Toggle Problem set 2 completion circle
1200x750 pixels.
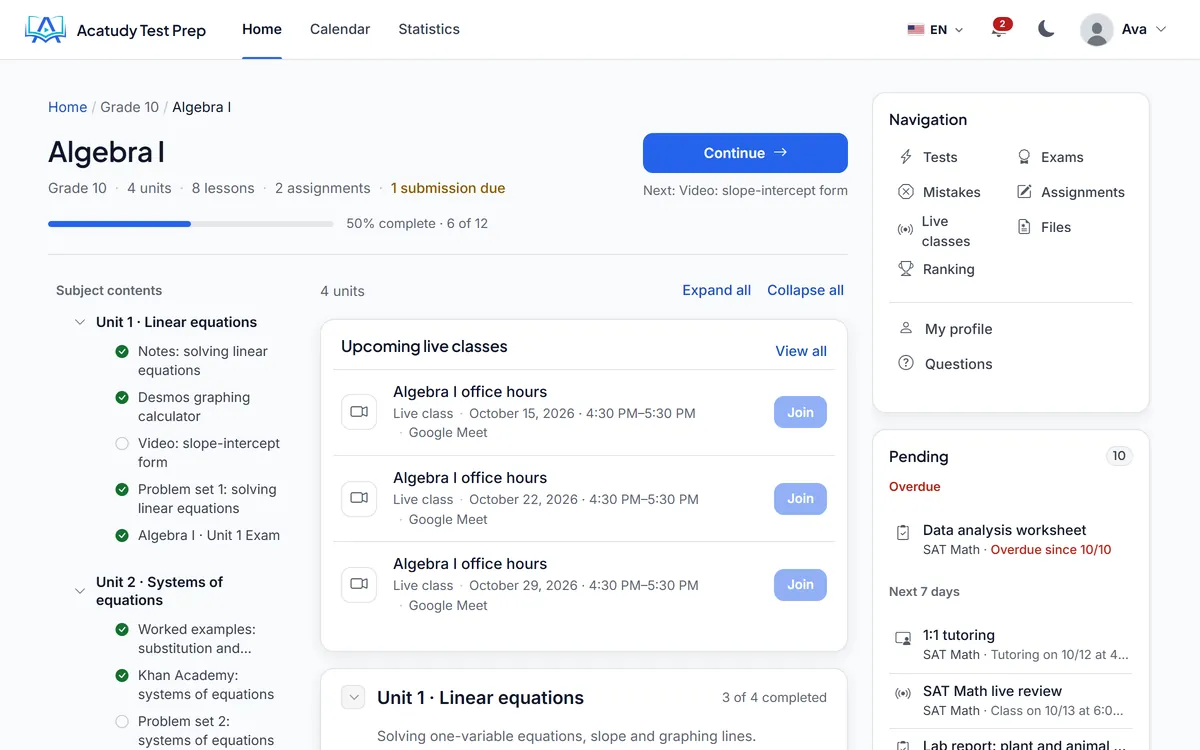pos(122,721)
